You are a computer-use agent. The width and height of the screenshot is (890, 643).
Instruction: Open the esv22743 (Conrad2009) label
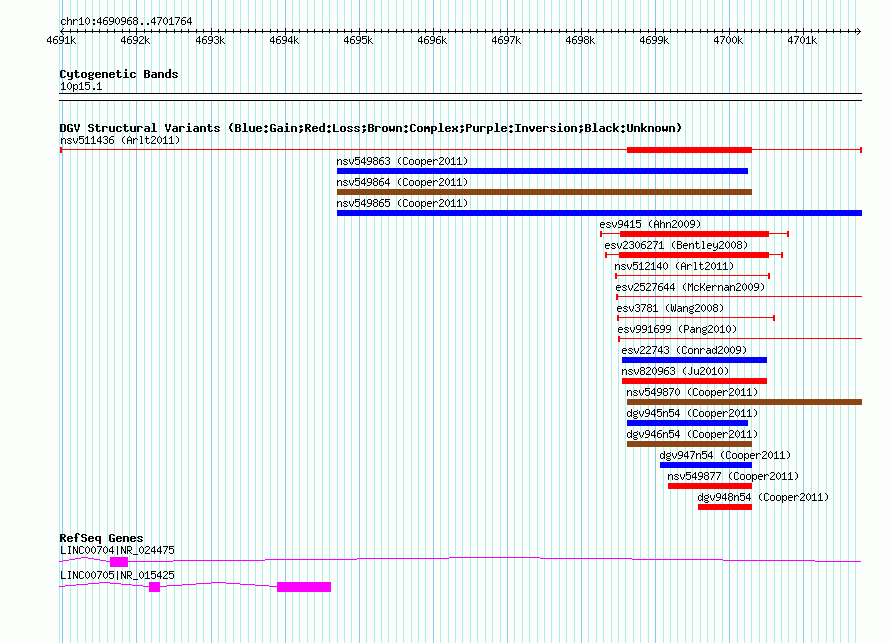pos(684,350)
